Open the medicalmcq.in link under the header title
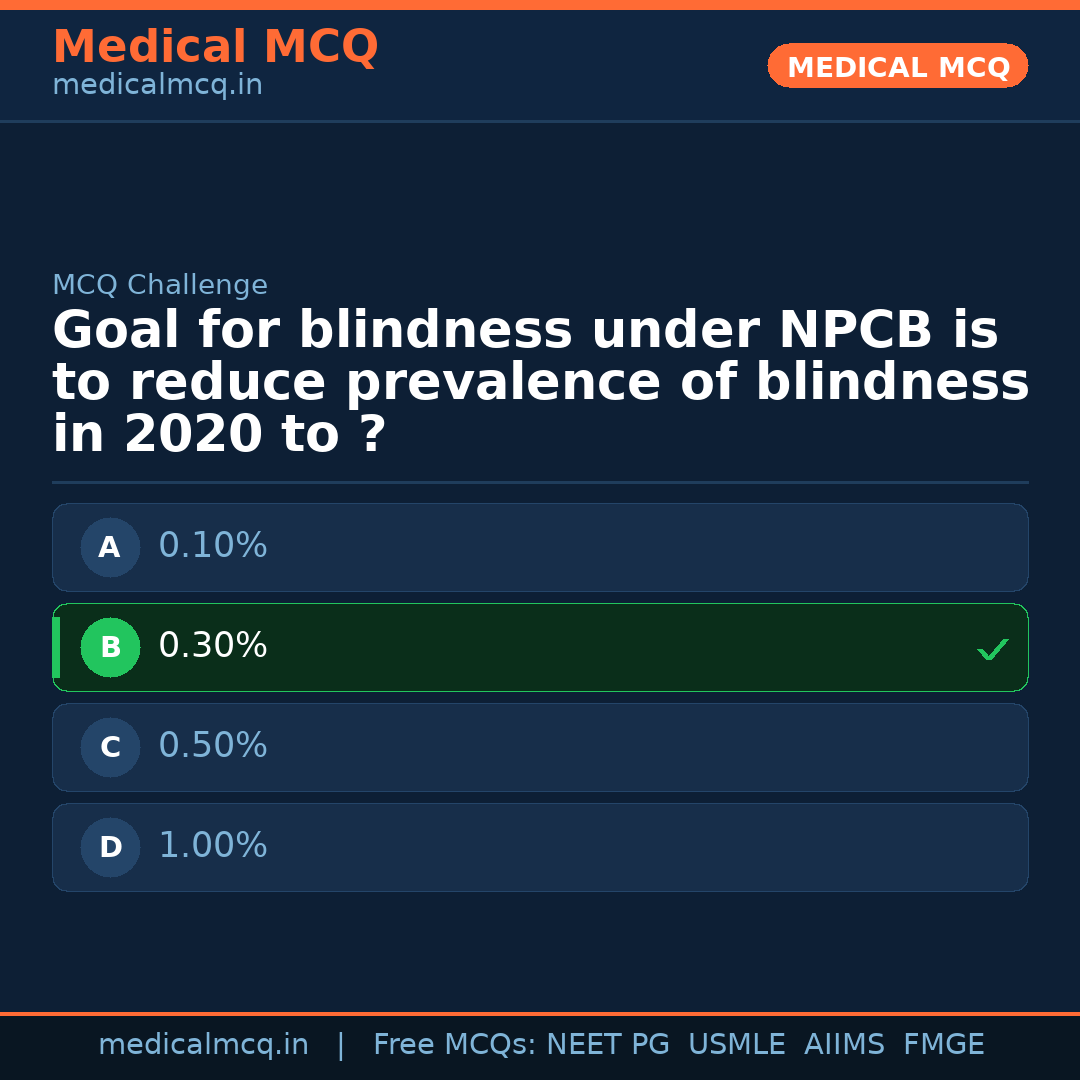This screenshot has height=1080, width=1080. pos(157,86)
